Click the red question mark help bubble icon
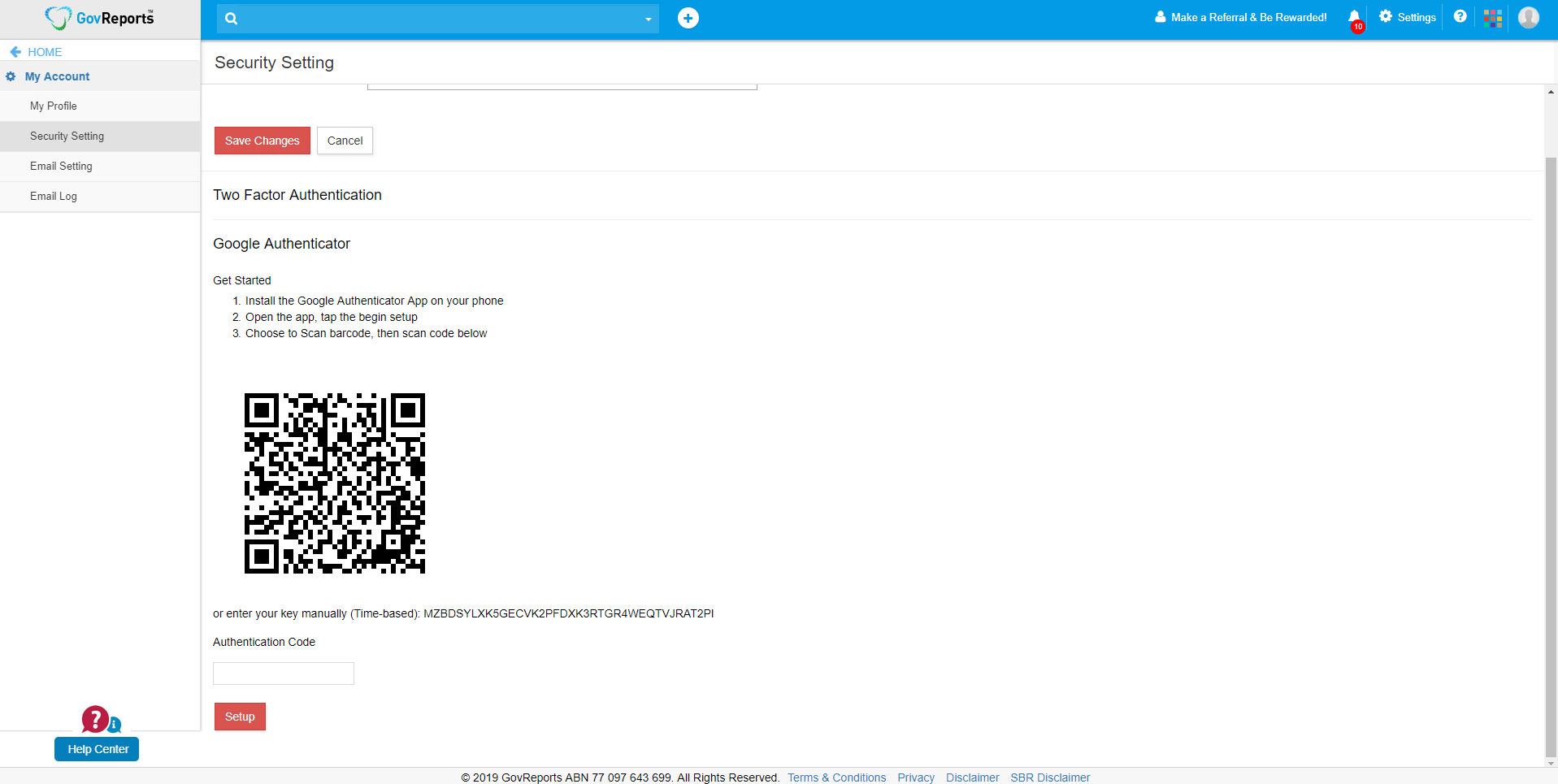The width and height of the screenshot is (1558, 784). 95,719
